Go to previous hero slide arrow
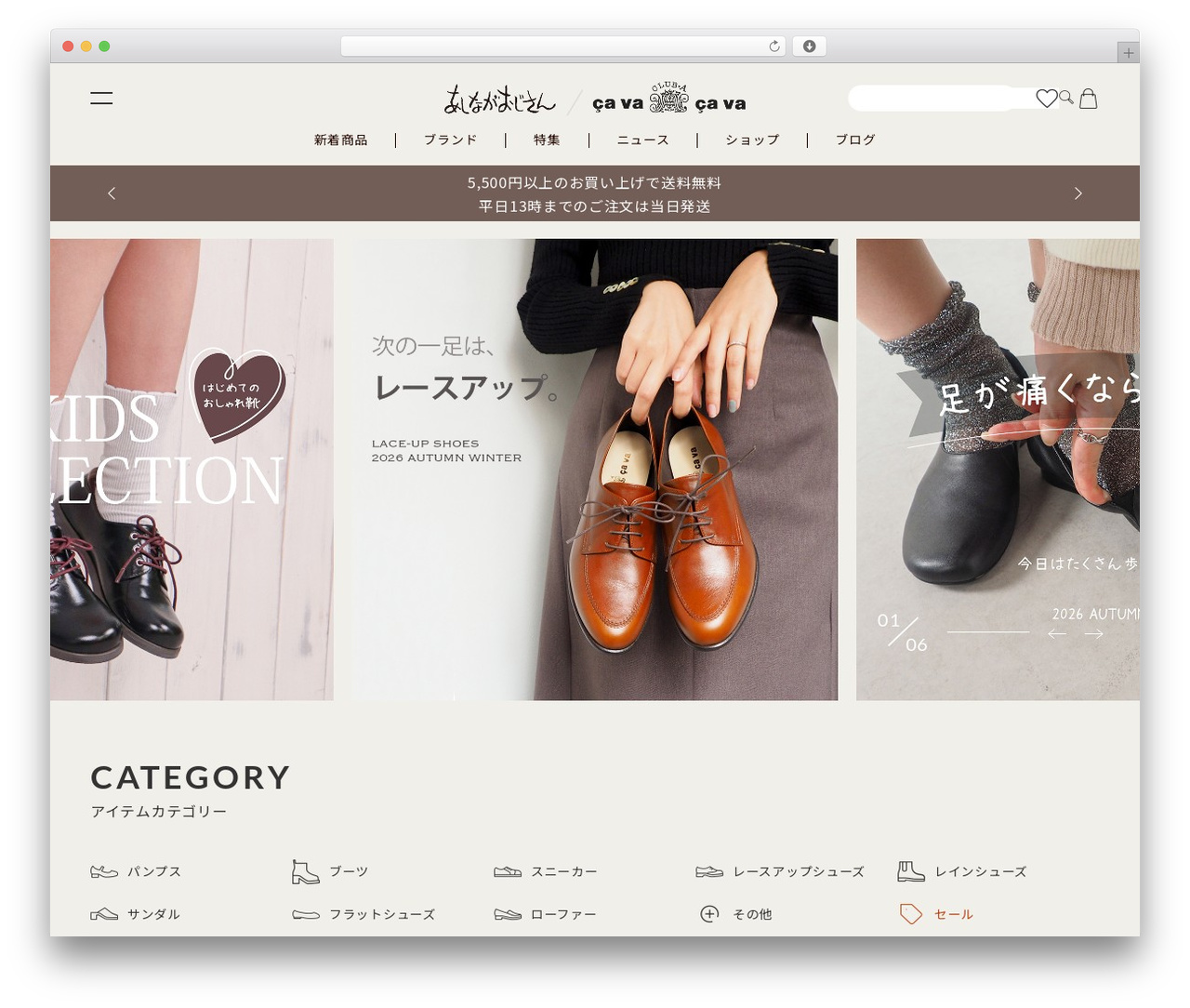The image size is (1190, 1008). tap(1057, 634)
